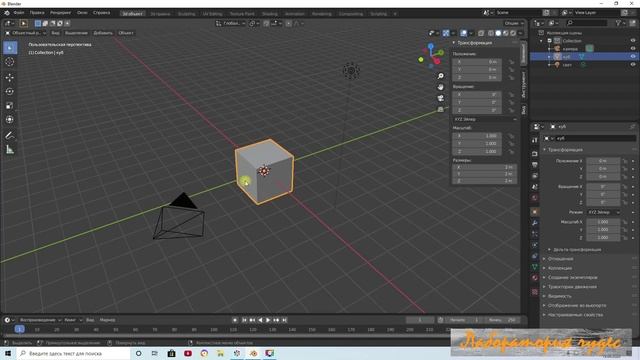This screenshot has height=360, width=640.
Task: Toggle visibility of camera object
Action: 633,49
